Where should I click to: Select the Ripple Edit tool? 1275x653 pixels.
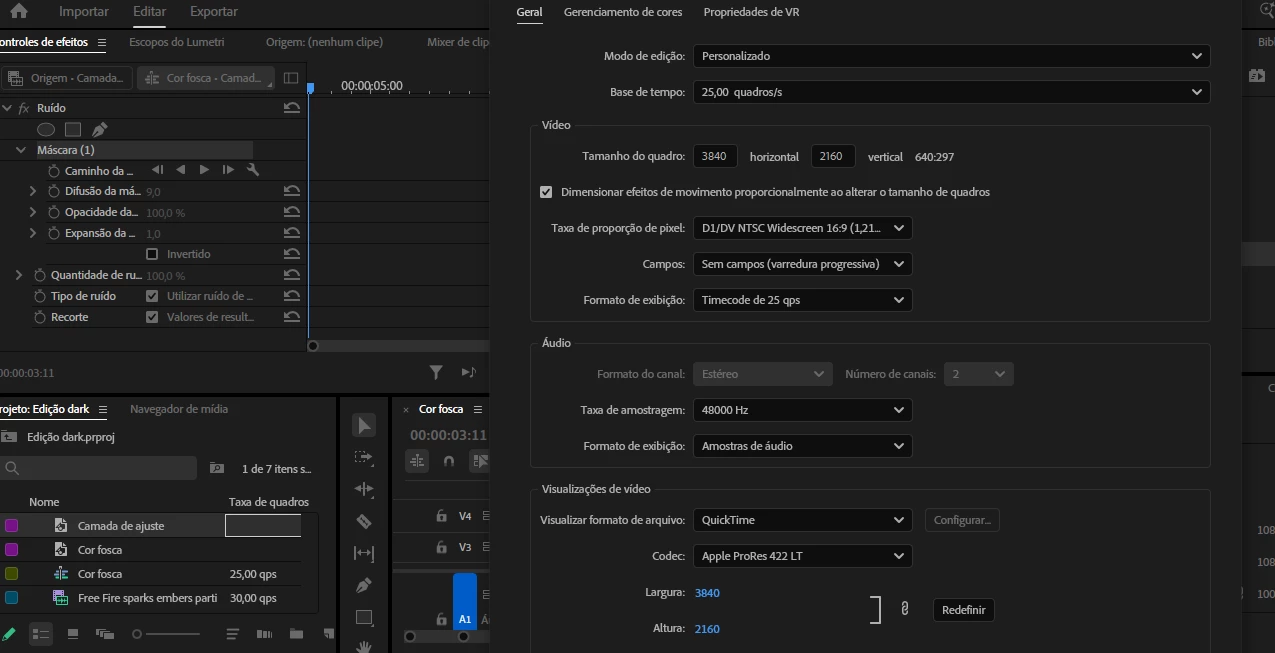364,489
